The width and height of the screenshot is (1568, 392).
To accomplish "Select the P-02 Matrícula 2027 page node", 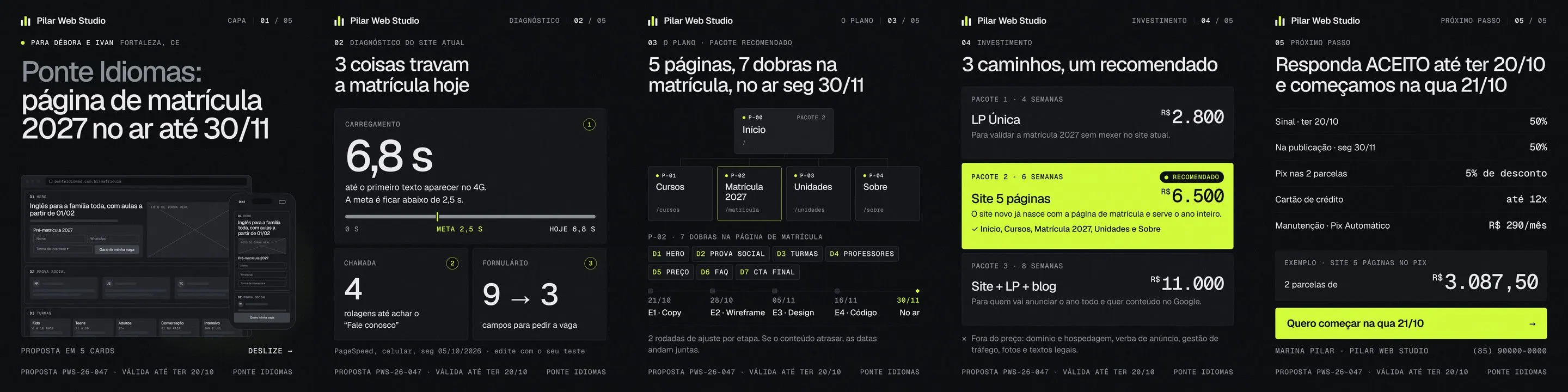I will (749, 194).
